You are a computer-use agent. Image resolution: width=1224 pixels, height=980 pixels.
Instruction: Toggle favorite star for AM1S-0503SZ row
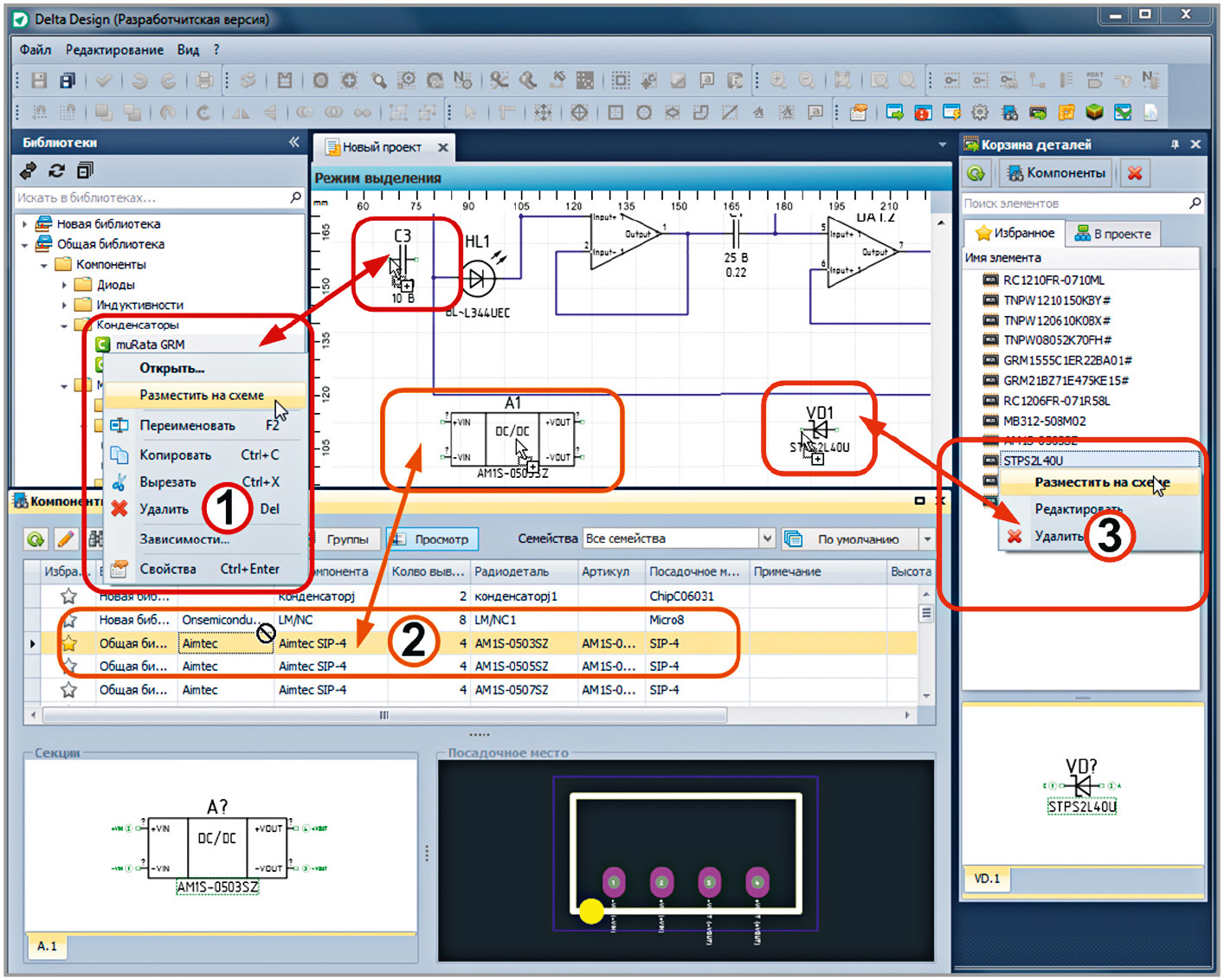pyautogui.click(x=69, y=643)
